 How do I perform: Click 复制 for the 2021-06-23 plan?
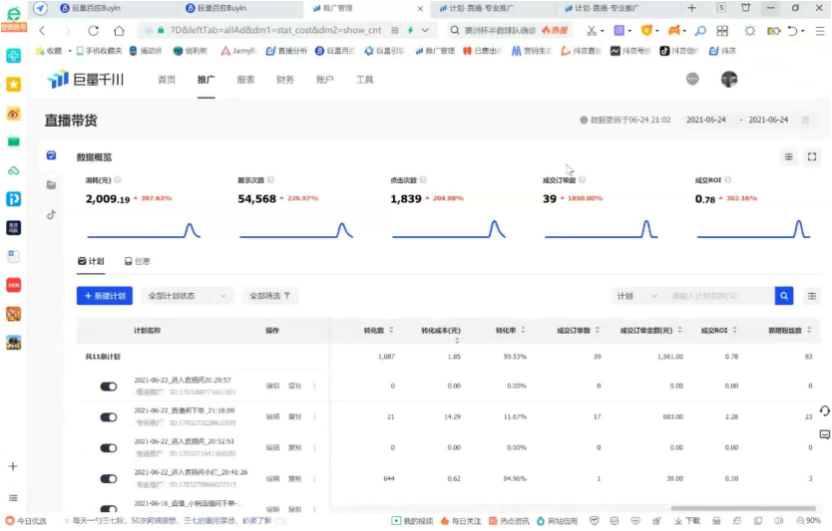pos(295,386)
